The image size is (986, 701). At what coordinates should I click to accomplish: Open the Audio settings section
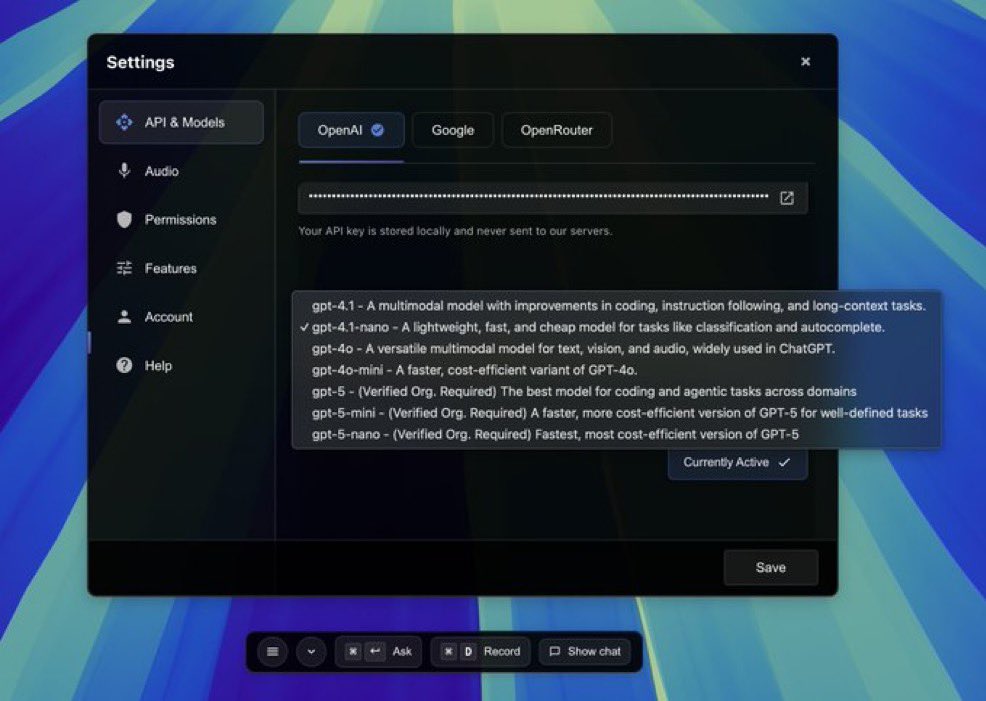point(181,171)
